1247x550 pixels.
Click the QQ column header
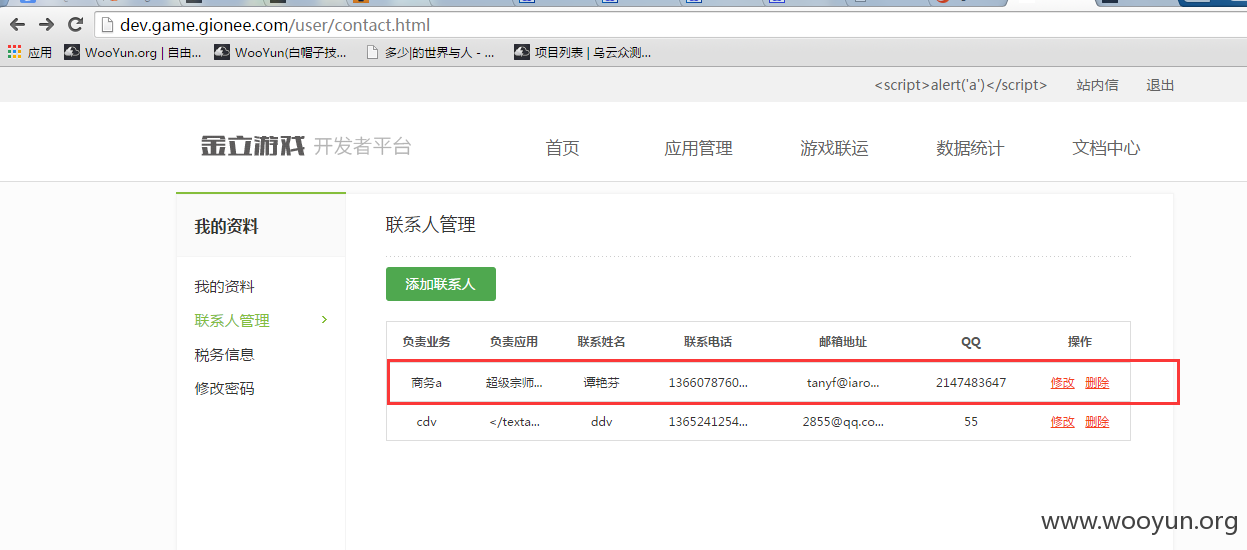(x=971, y=342)
